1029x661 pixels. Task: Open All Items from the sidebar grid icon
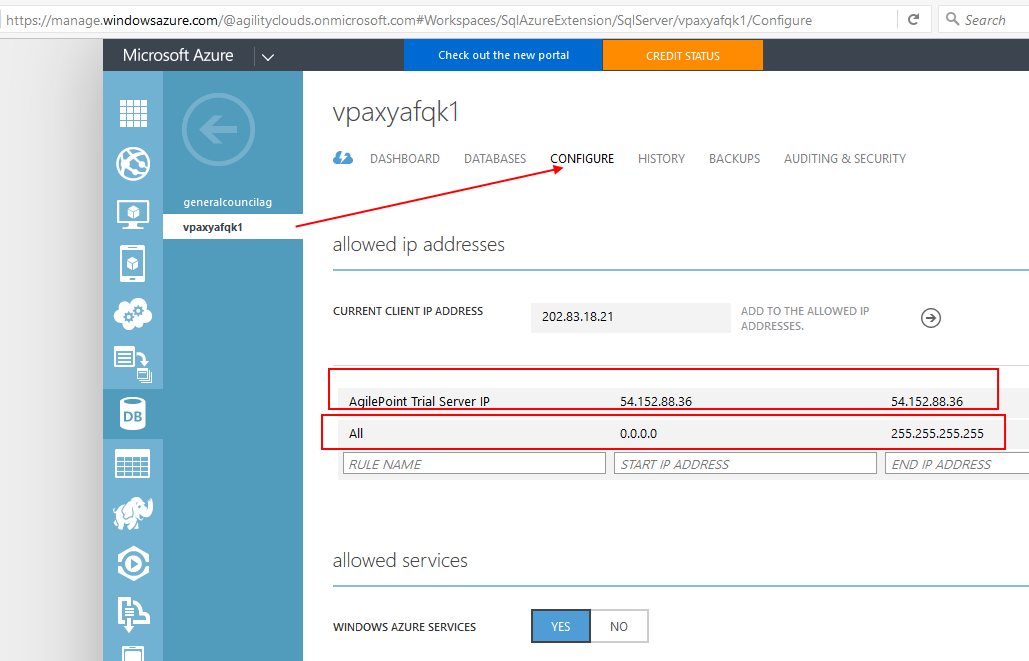133,113
